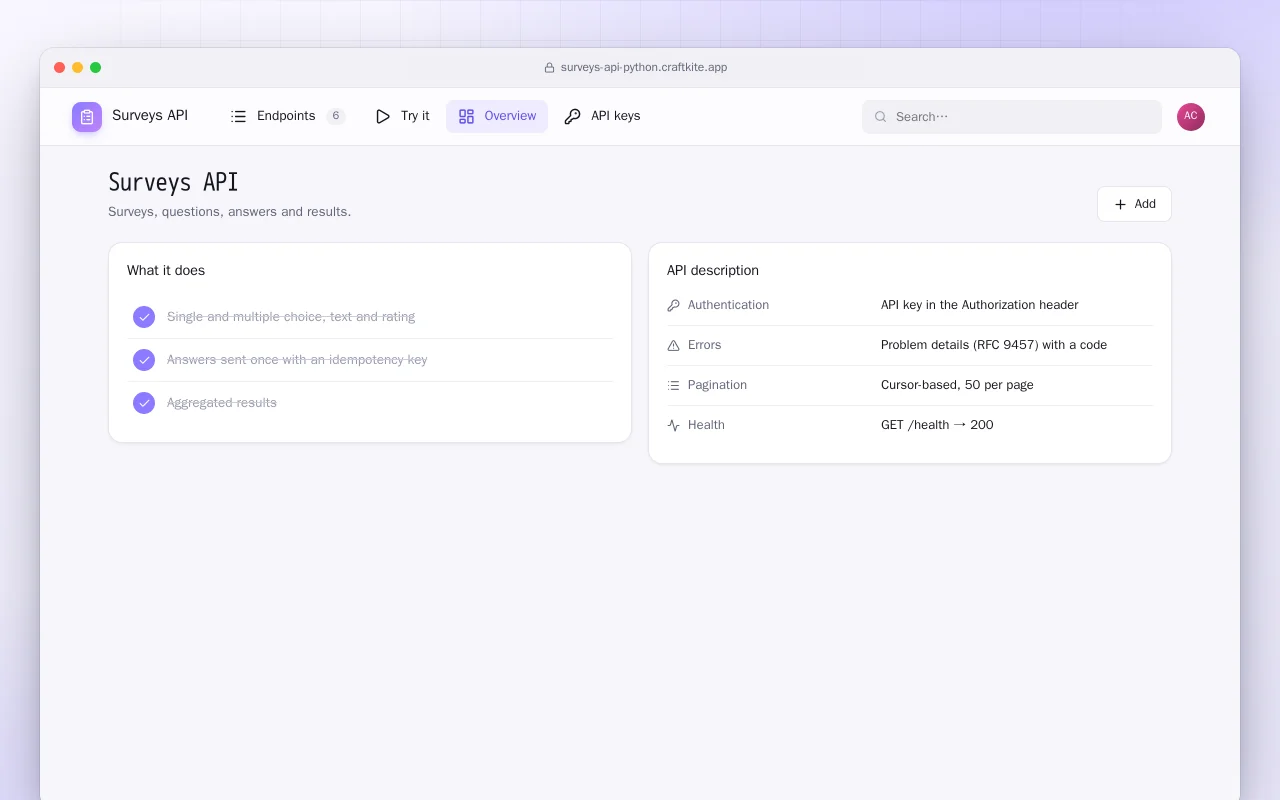Viewport: 1280px width, 800px height.
Task: Click 'Cursor-based, 50 per page' value
Action: click(957, 385)
